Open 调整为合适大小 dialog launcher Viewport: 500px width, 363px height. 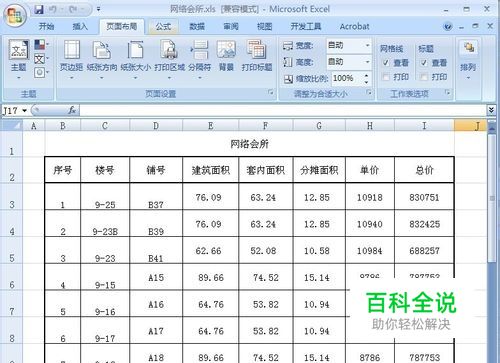[369, 92]
